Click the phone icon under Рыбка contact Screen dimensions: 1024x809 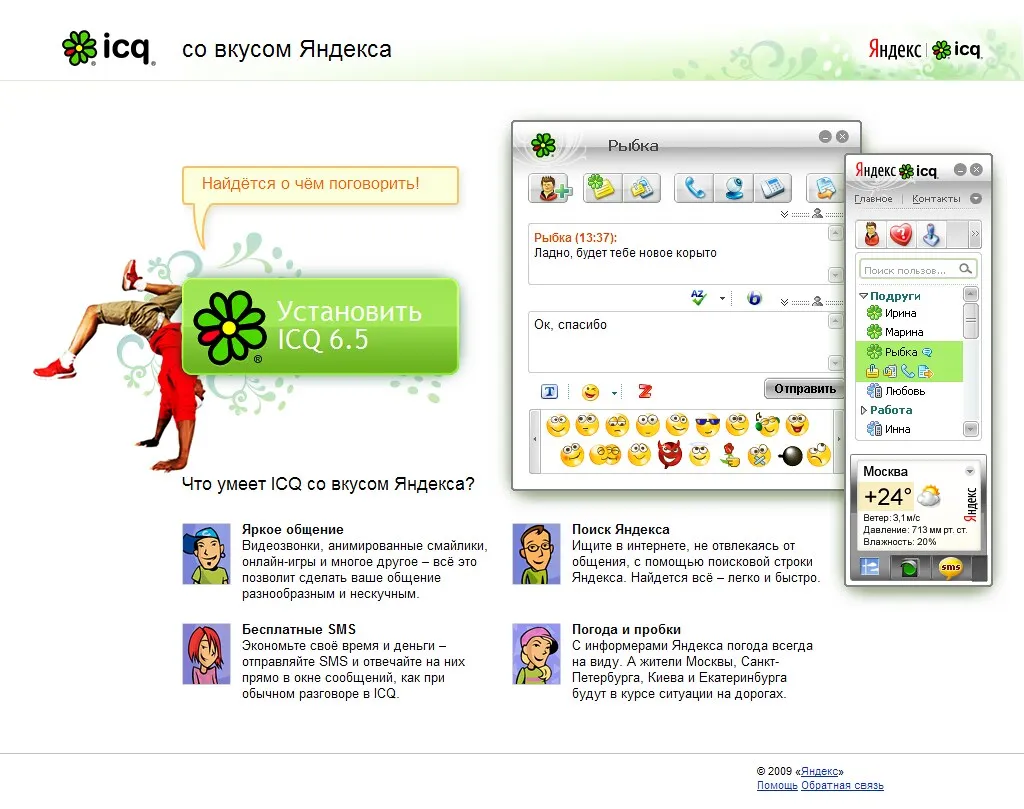point(908,372)
